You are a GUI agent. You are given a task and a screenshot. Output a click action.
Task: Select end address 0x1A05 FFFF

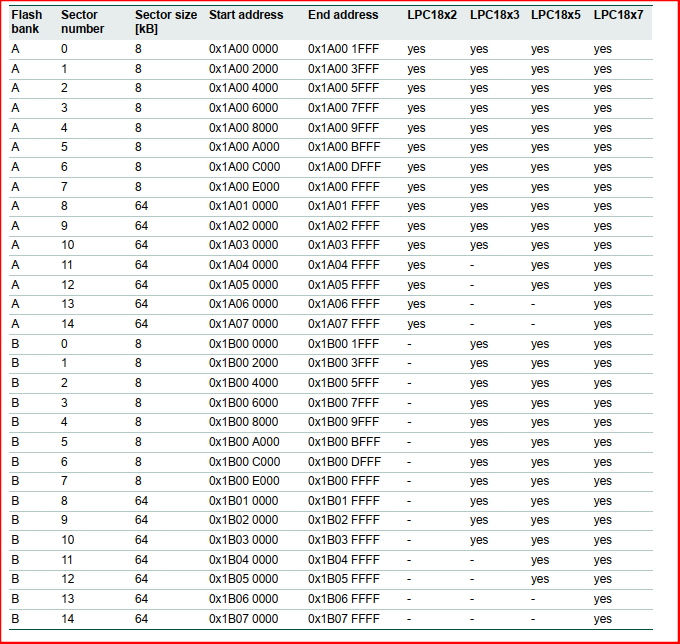[344, 285]
